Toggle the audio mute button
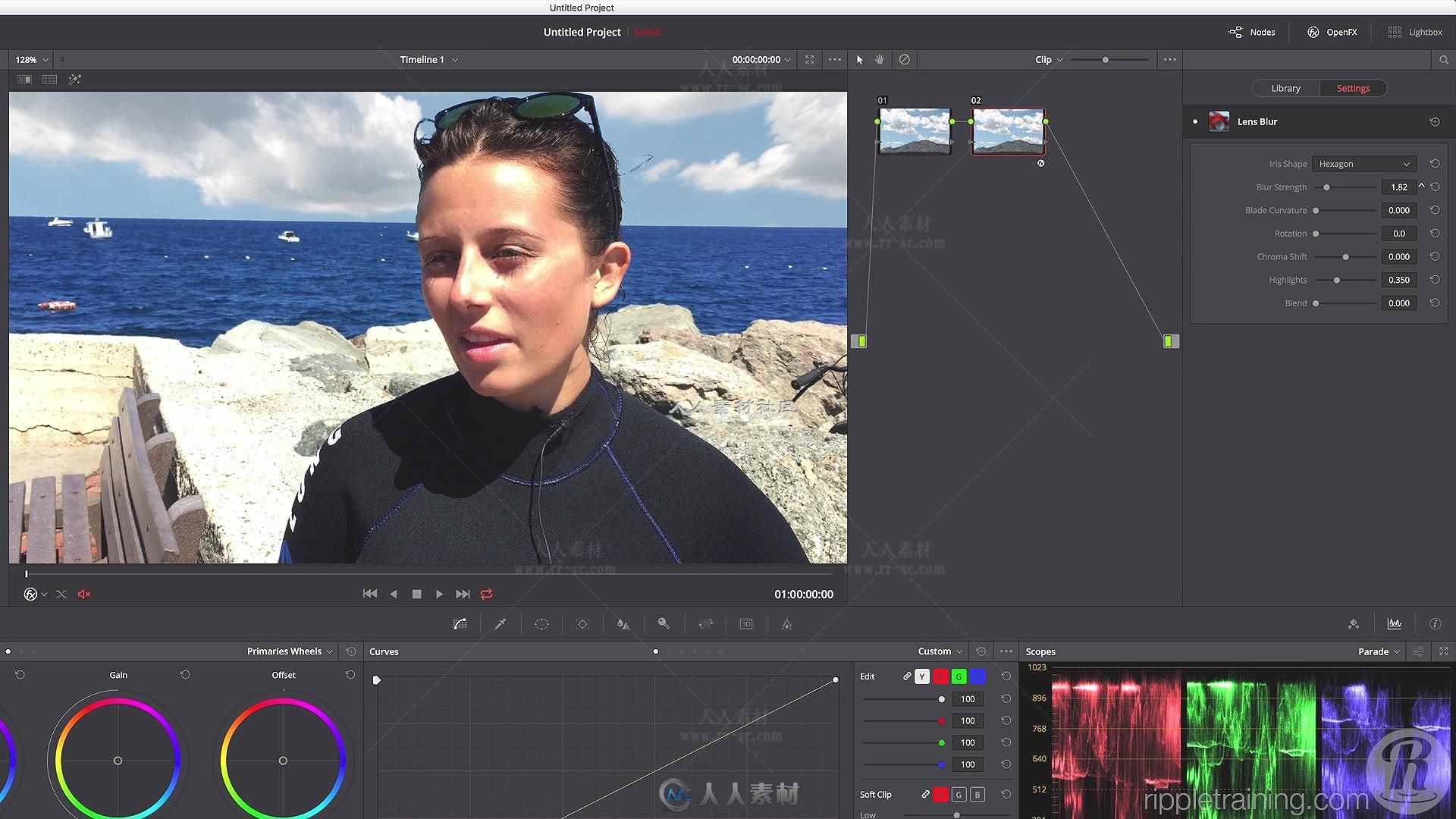The height and width of the screenshot is (819, 1456). (85, 594)
